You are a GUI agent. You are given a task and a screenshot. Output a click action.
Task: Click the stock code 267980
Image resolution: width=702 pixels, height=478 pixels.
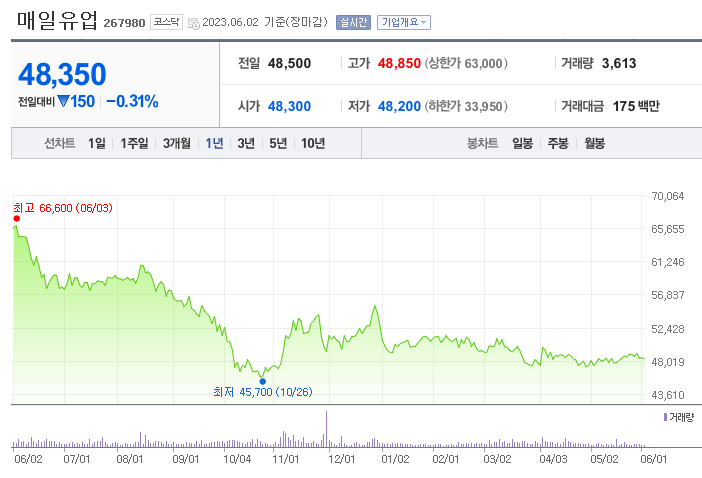(x=124, y=23)
